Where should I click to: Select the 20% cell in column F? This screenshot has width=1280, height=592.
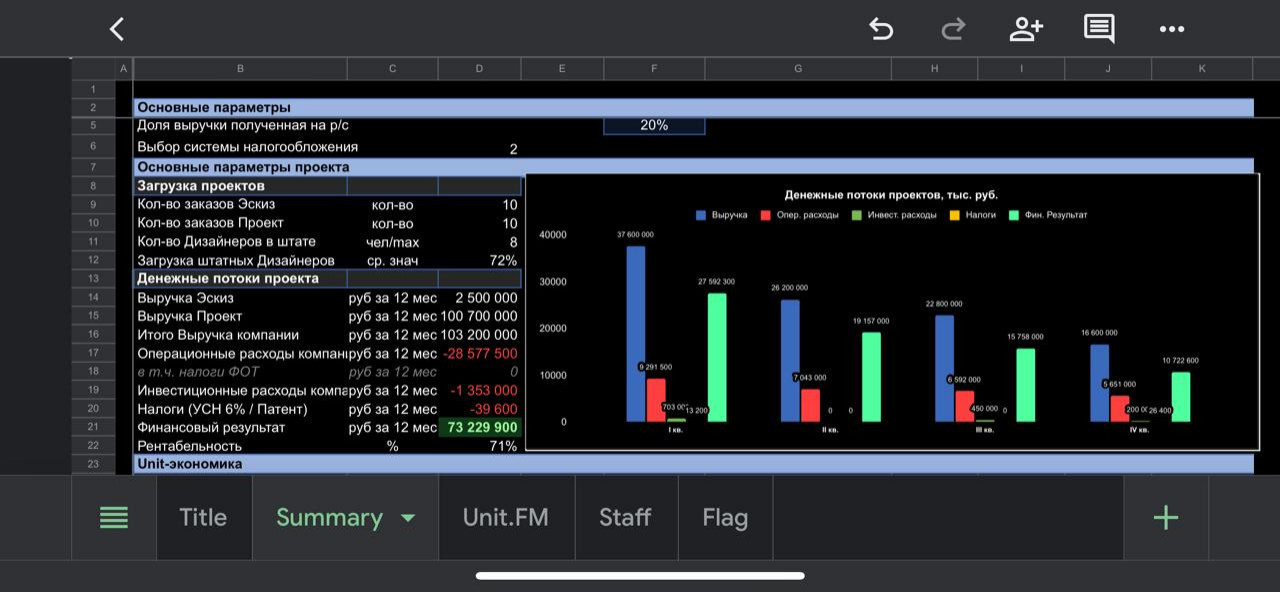[654, 126]
